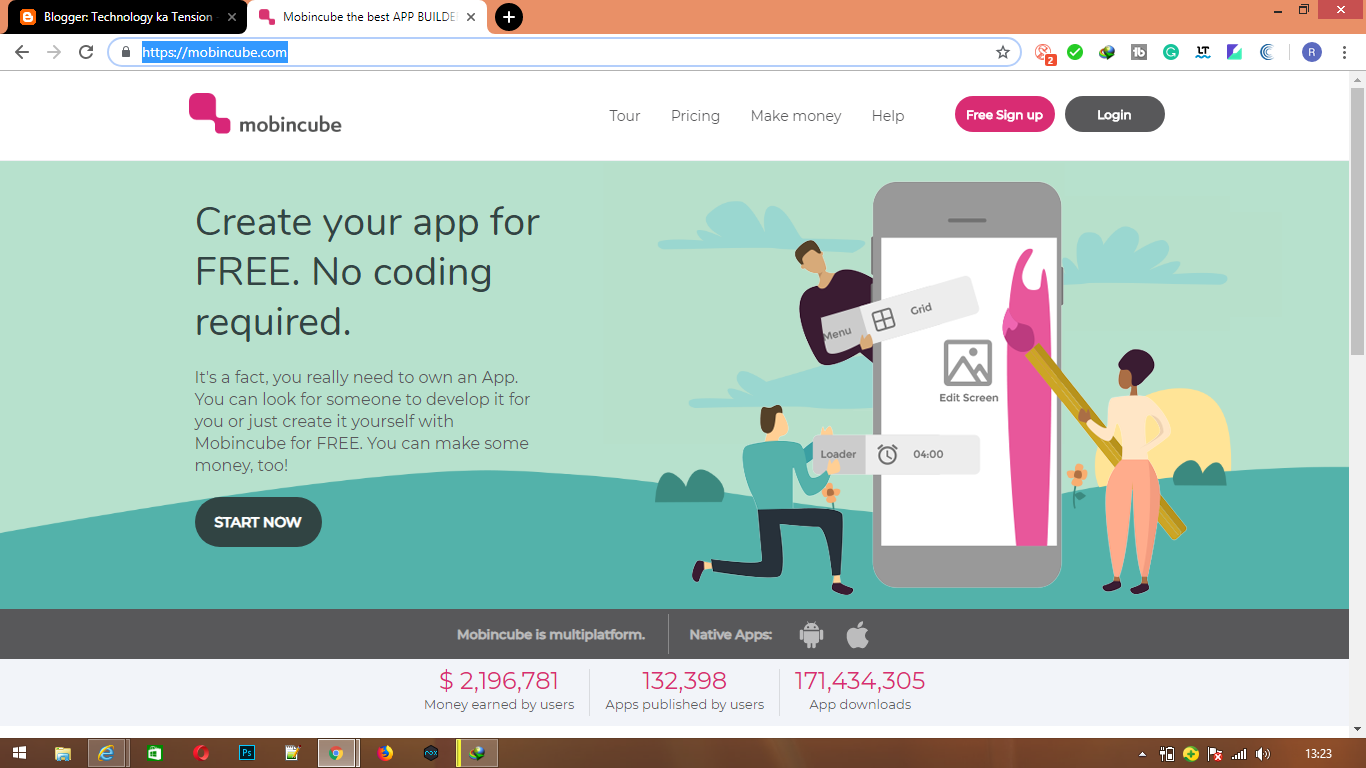Bookmark this page with star icon
Viewport: 1366px width, 768px height.
coord(1003,52)
